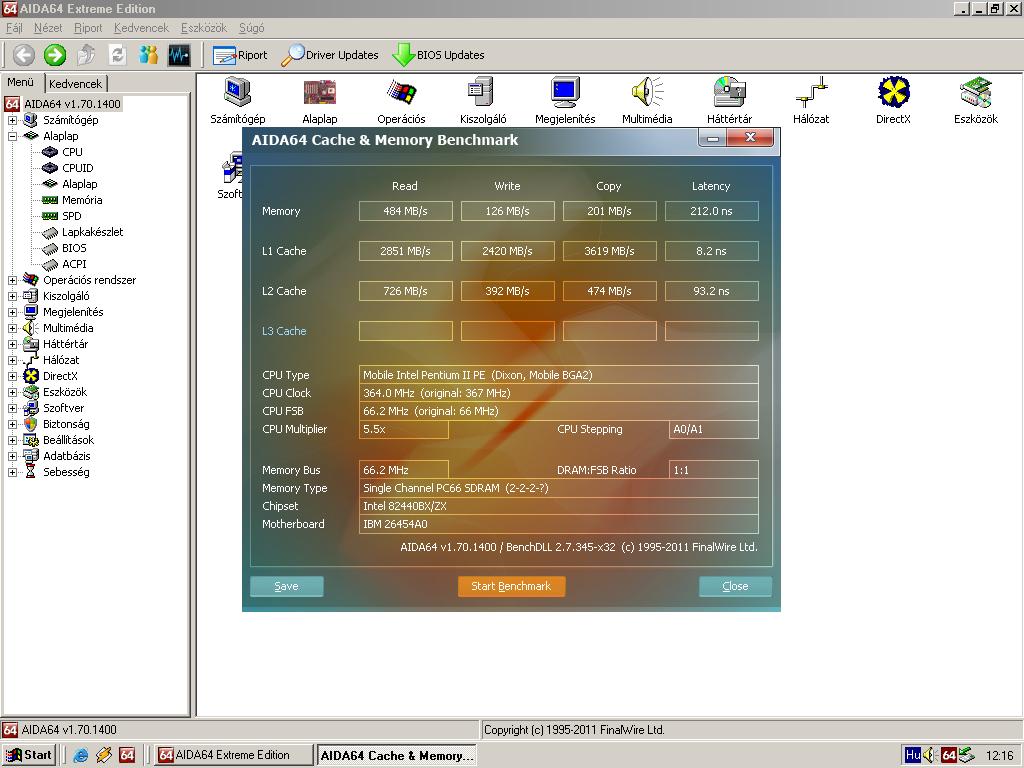Open the Operációs category icon
Viewport: 1024px width, 768px height.
[x=401, y=101]
